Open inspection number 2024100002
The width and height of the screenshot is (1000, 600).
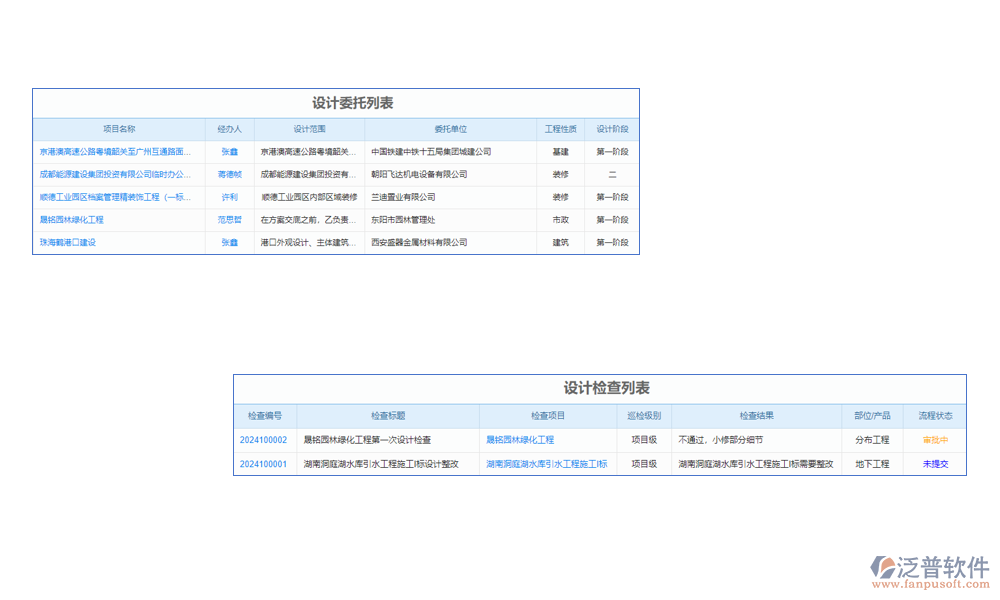[263, 440]
